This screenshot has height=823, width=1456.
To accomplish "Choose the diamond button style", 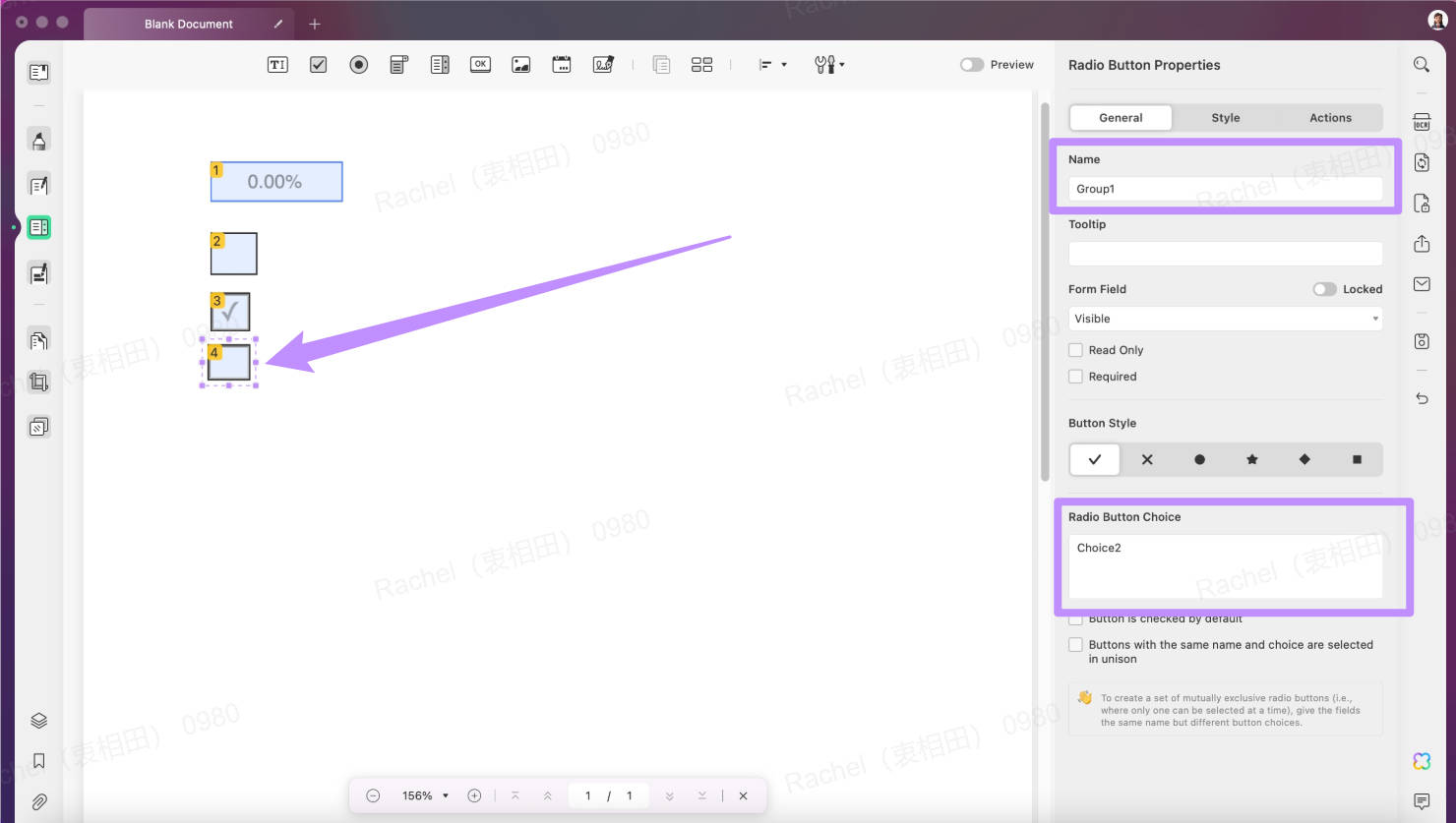I will (1304, 459).
